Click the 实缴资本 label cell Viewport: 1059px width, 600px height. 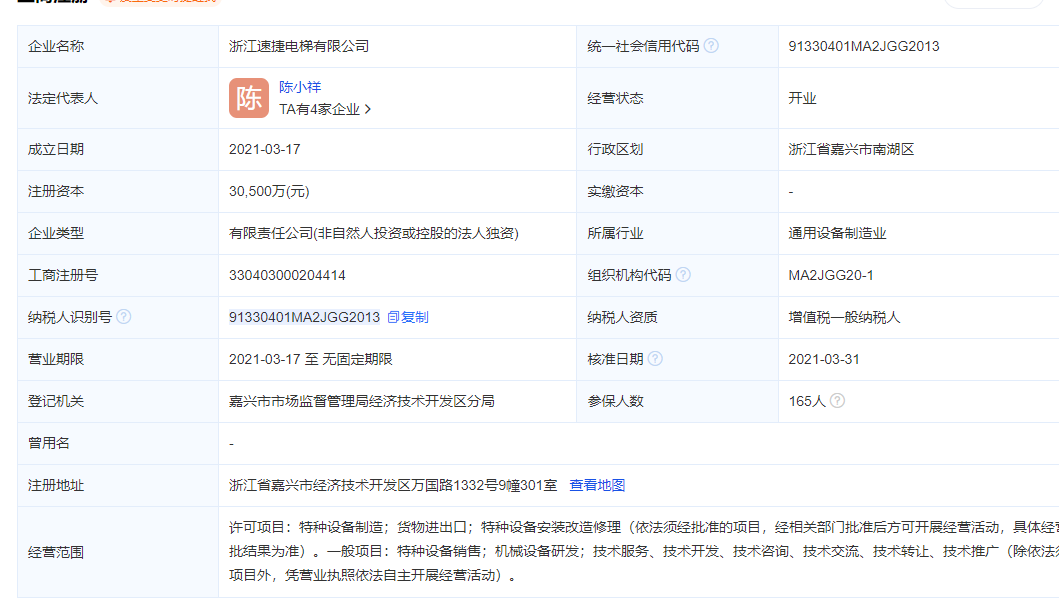click(x=677, y=191)
